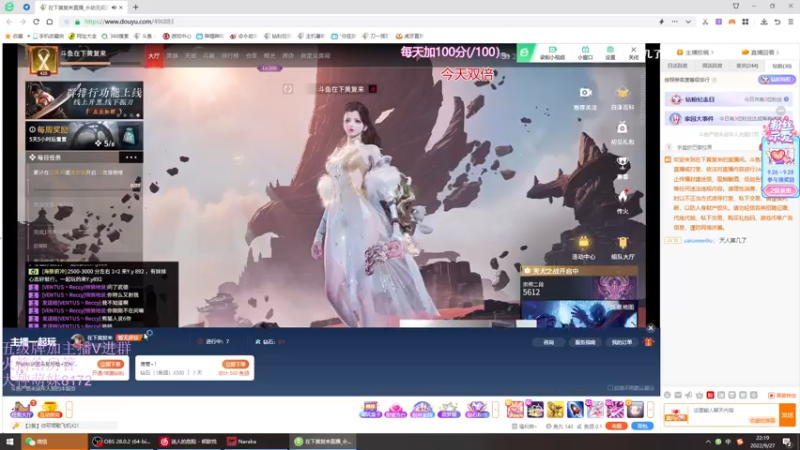This screenshot has height=450, width=800.
Task: Click 录制小视频 in player toolbar
Action: pyautogui.click(x=552, y=53)
